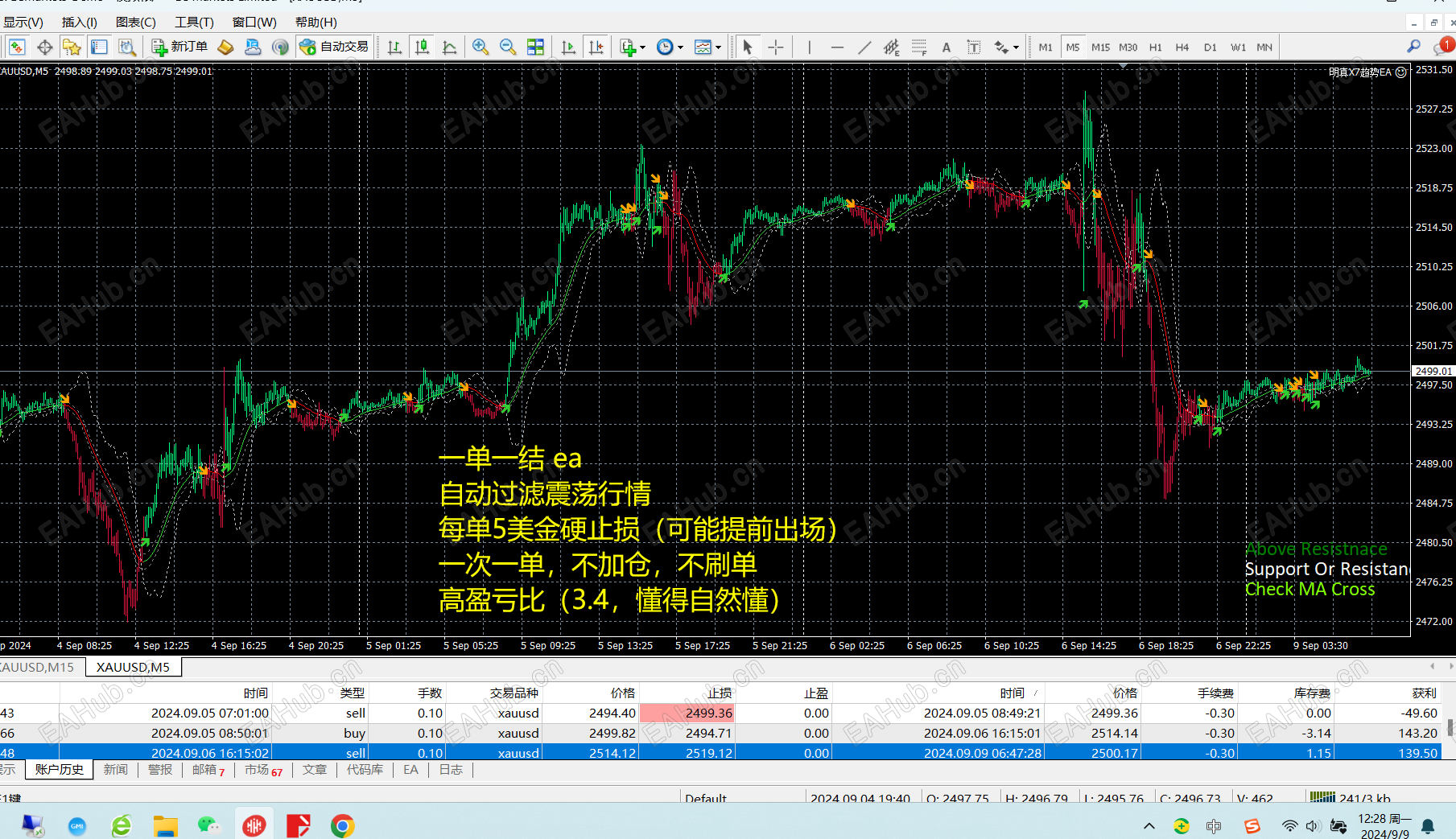Zoom out on the chart

coord(508,47)
